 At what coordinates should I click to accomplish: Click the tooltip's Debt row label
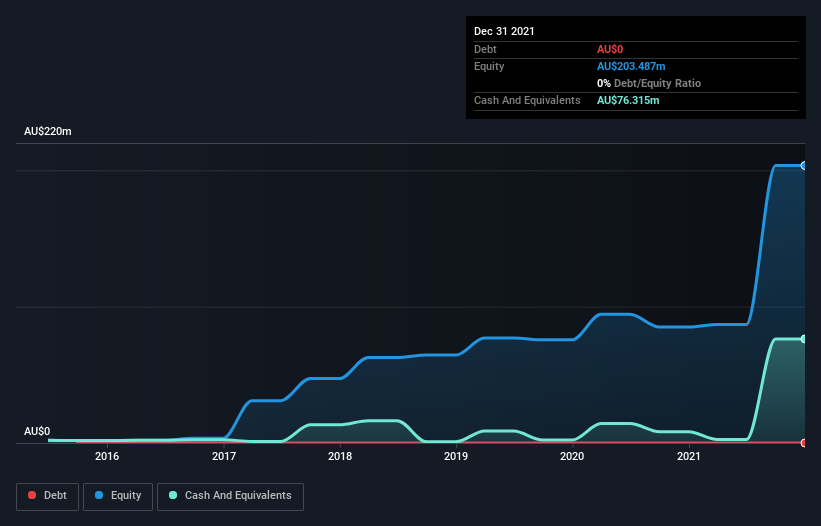point(485,49)
